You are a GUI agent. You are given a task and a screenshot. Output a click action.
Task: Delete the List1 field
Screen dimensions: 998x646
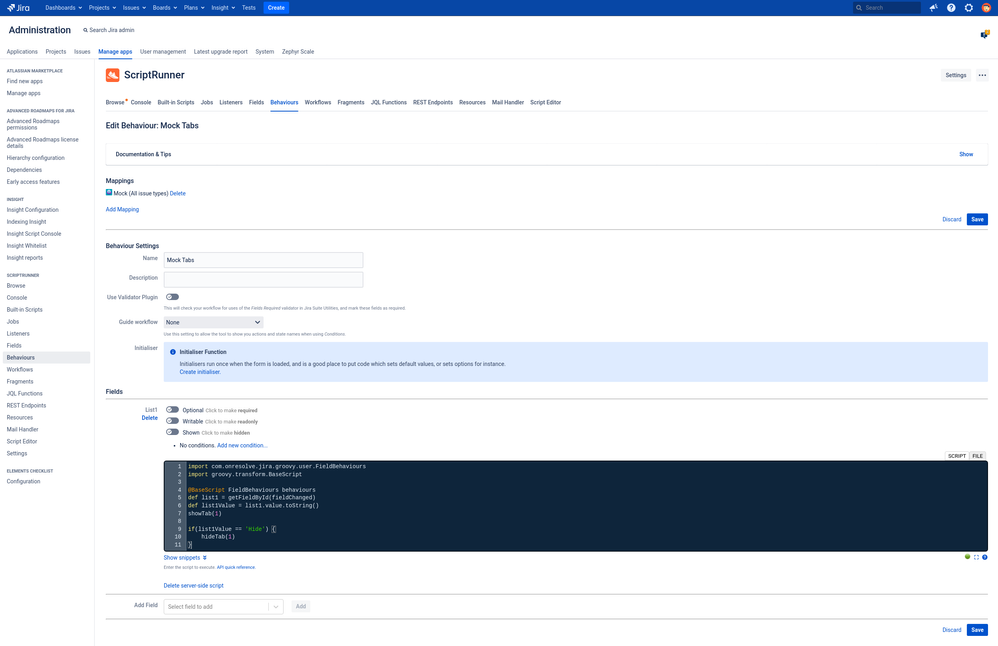click(x=150, y=418)
